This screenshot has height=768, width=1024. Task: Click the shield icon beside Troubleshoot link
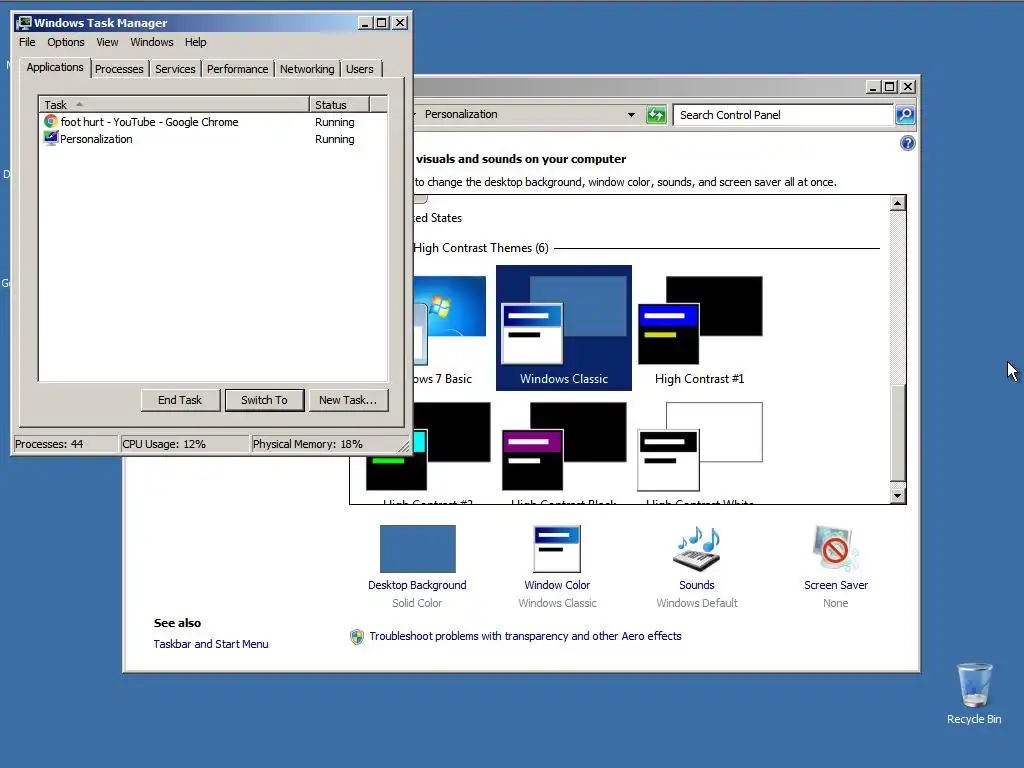coord(357,637)
